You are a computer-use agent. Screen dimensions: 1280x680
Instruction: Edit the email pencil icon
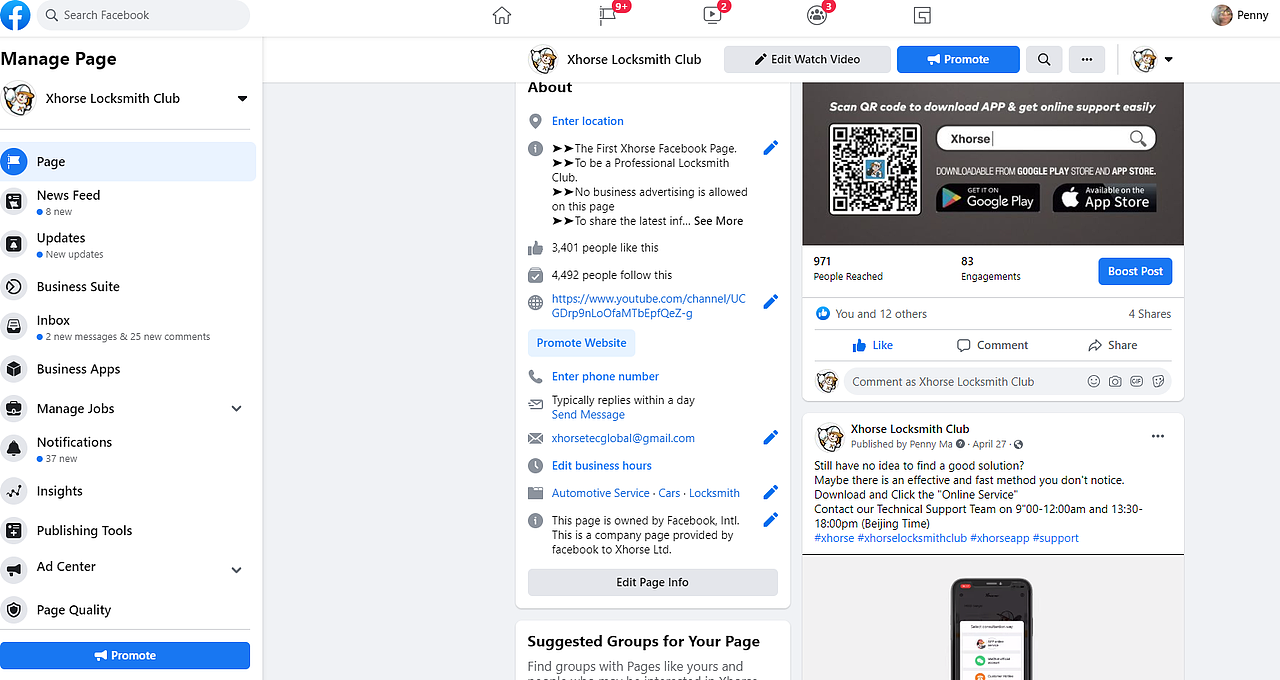pyautogui.click(x=771, y=438)
